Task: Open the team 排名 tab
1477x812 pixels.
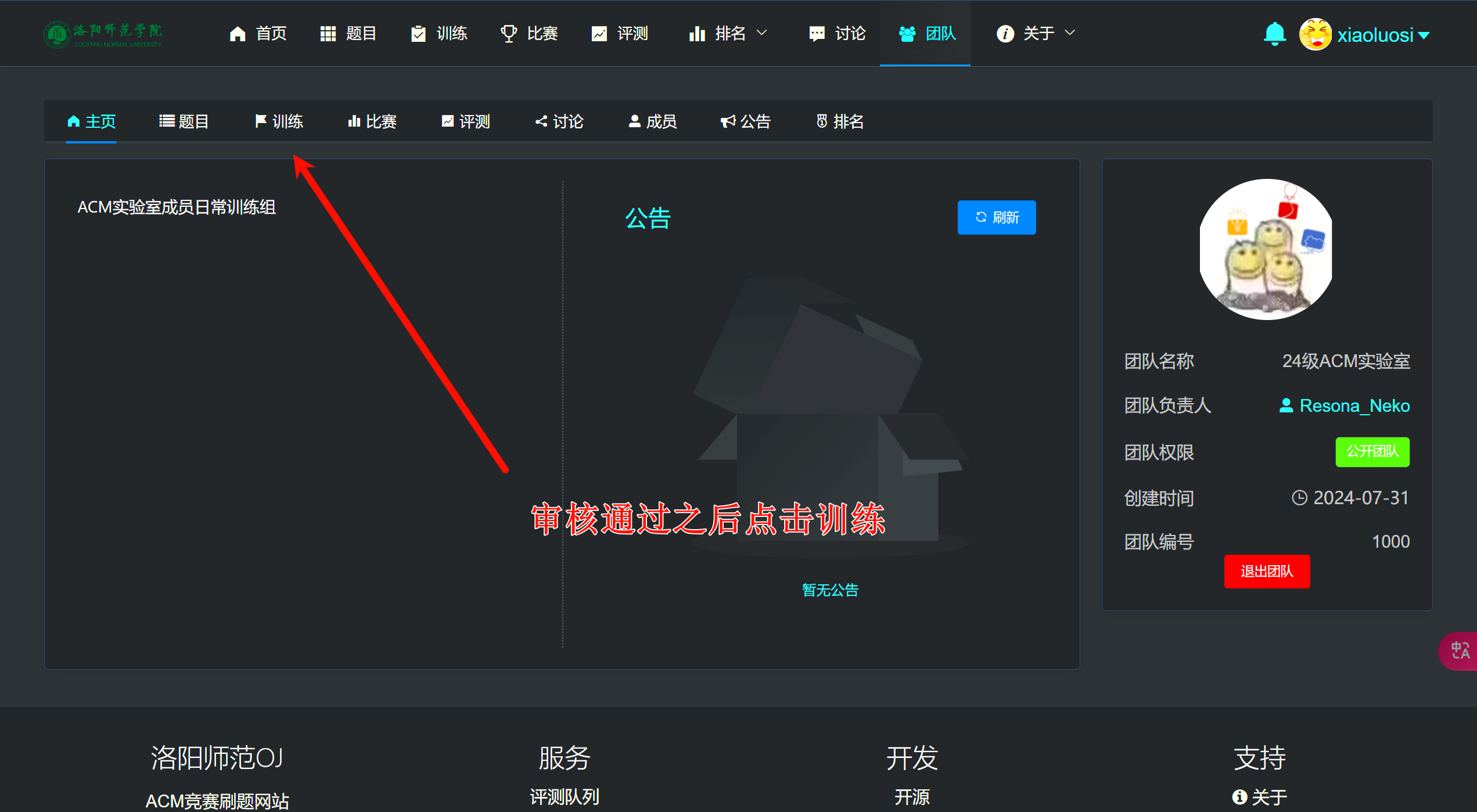Action: coord(840,121)
